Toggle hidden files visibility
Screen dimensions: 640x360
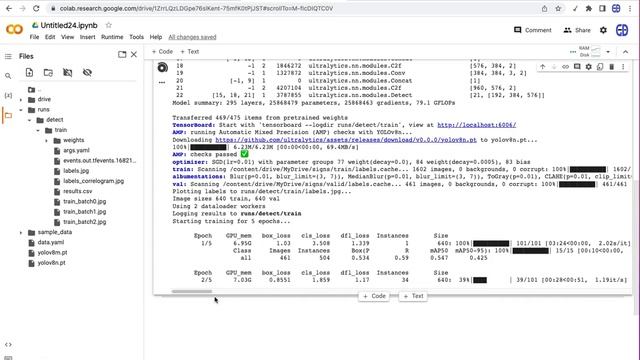coord(87,73)
